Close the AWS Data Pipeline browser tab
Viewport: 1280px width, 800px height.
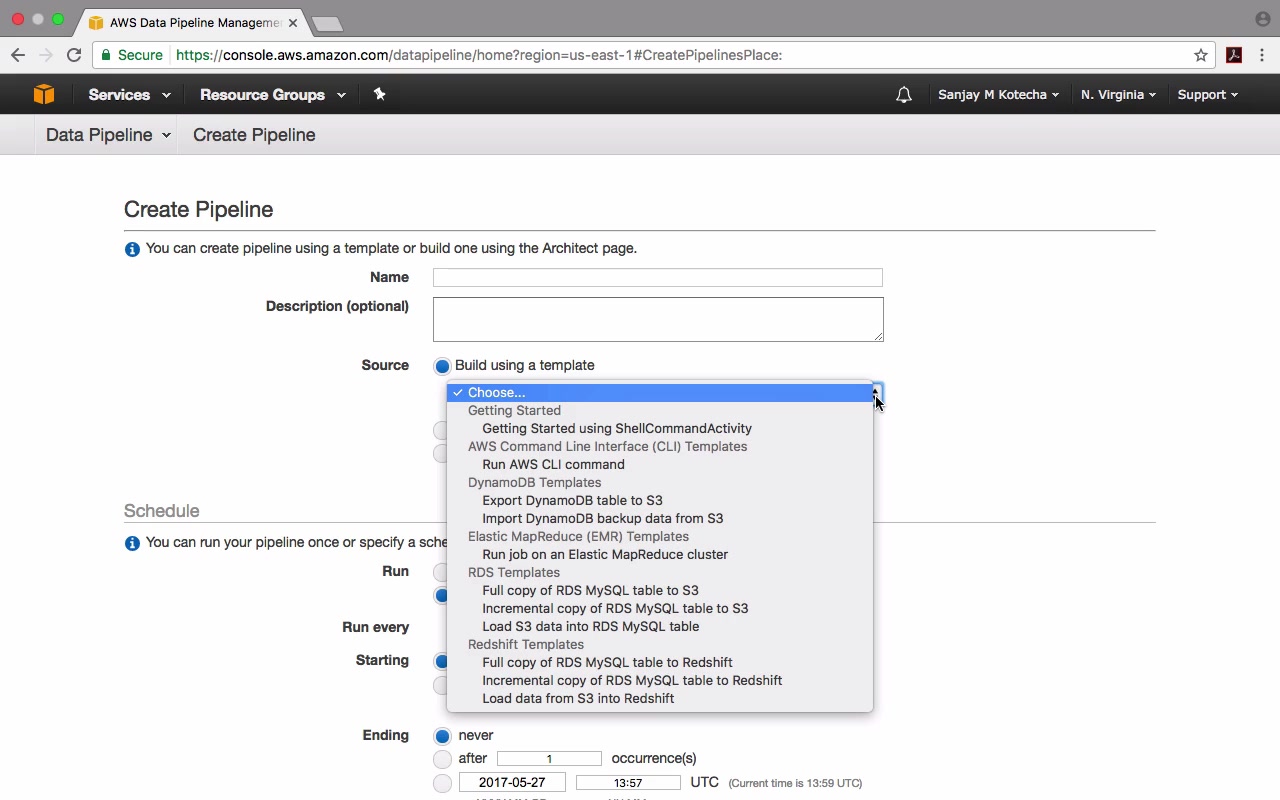293,22
